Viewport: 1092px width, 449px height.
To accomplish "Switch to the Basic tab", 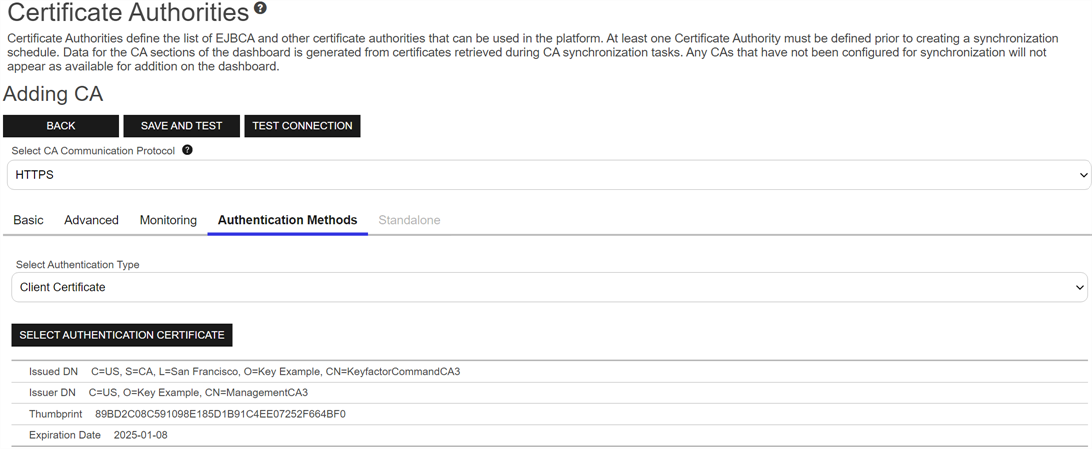I will click(x=28, y=220).
